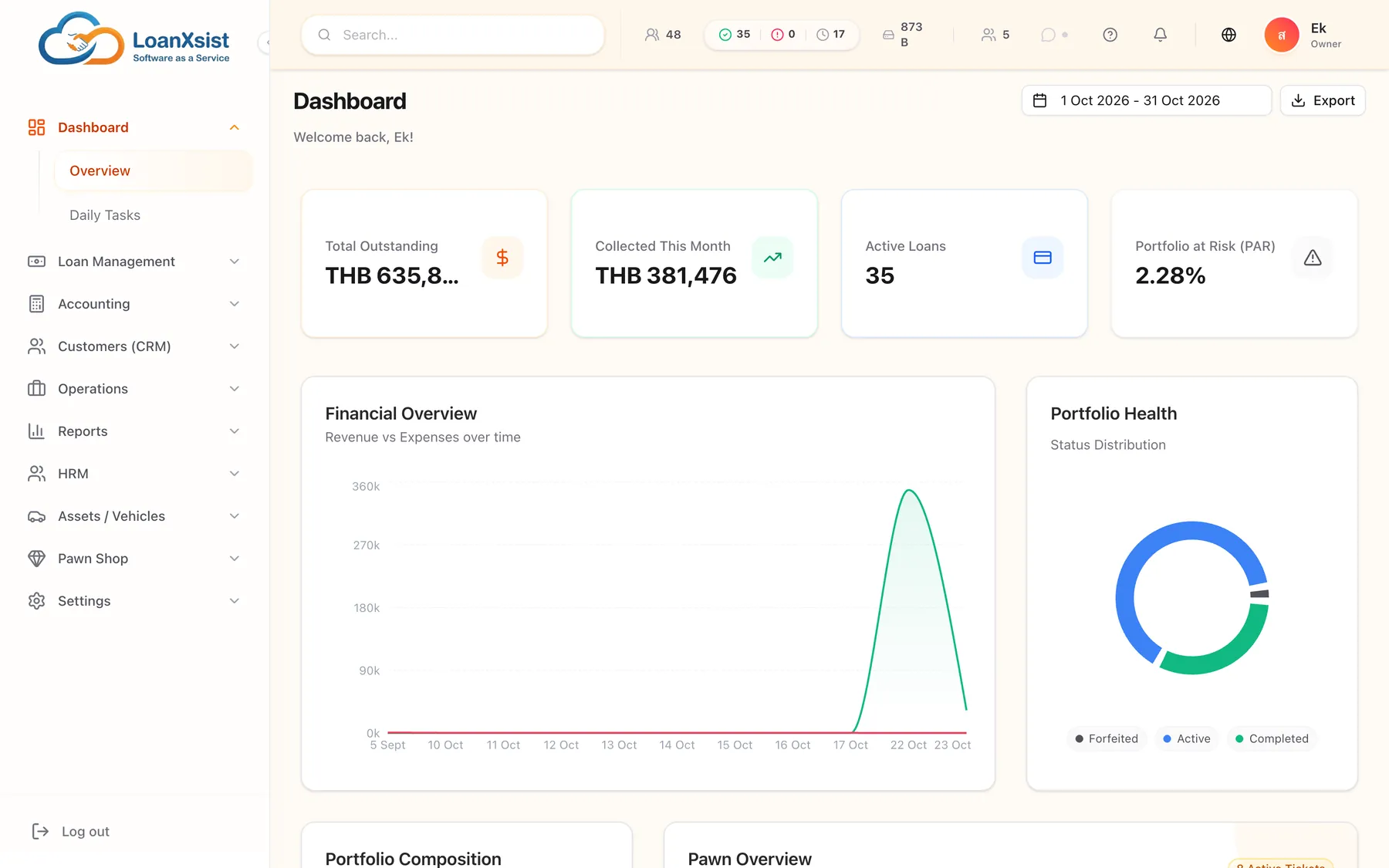This screenshot has height=868, width=1389.
Task: Toggle the Forfeited legend item
Action: pyautogui.click(x=1107, y=738)
